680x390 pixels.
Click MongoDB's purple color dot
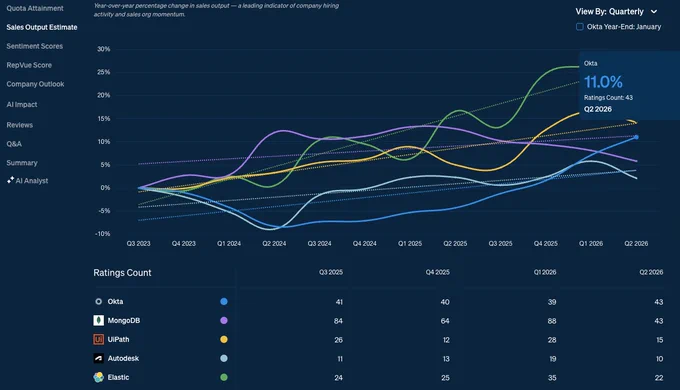(x=224, y=321)
